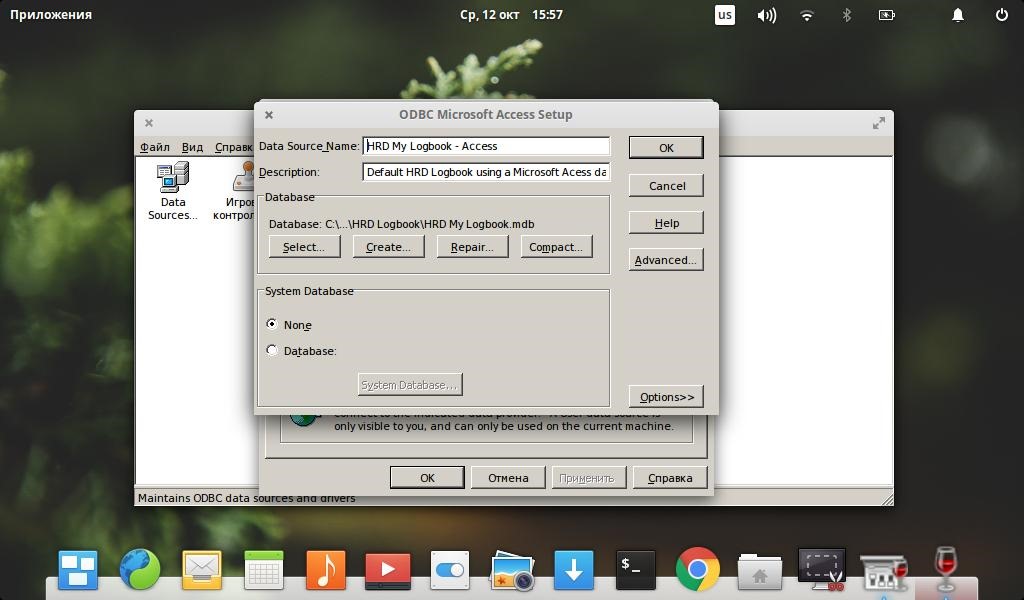Open the Mail envelope dock icon
This screenshot has width=1024, height=600.
click(x=202, y=569)
